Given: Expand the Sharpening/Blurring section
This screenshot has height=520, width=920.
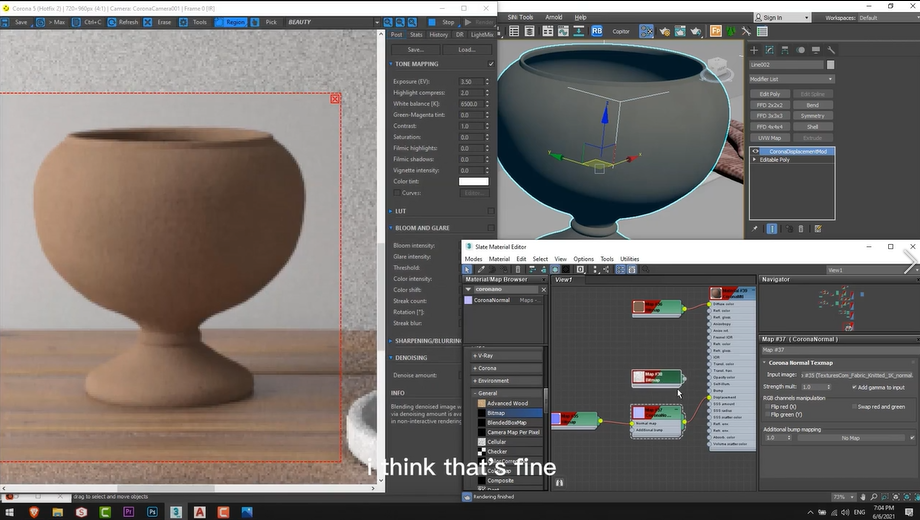Looking at the screenshot, I should pos(391,341).
